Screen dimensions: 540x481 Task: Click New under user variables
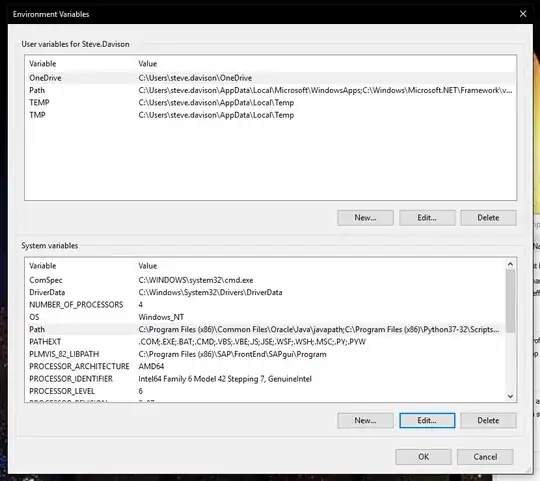(x=365, y=218)
